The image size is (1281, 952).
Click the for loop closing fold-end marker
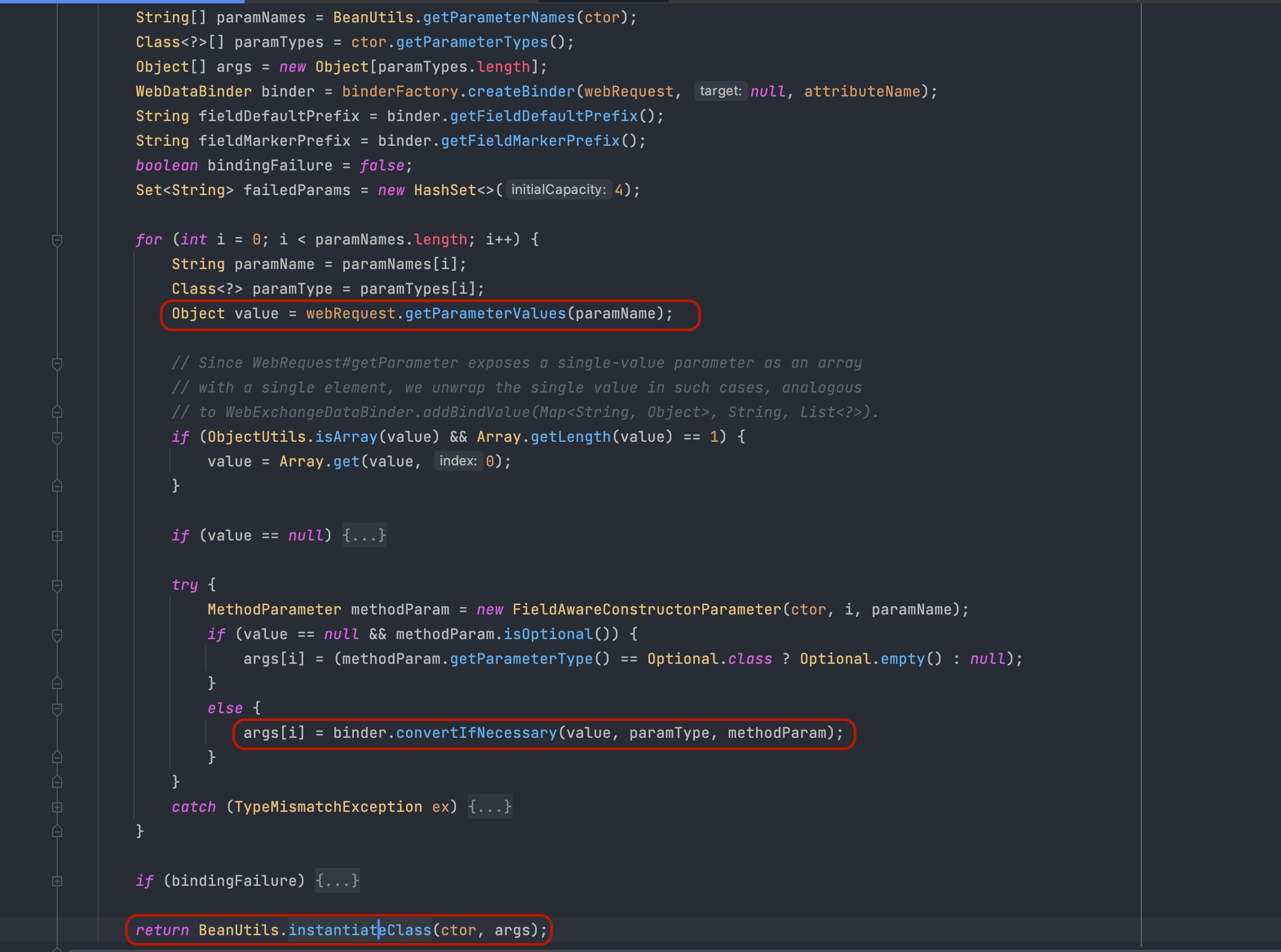tap(57, 831)
